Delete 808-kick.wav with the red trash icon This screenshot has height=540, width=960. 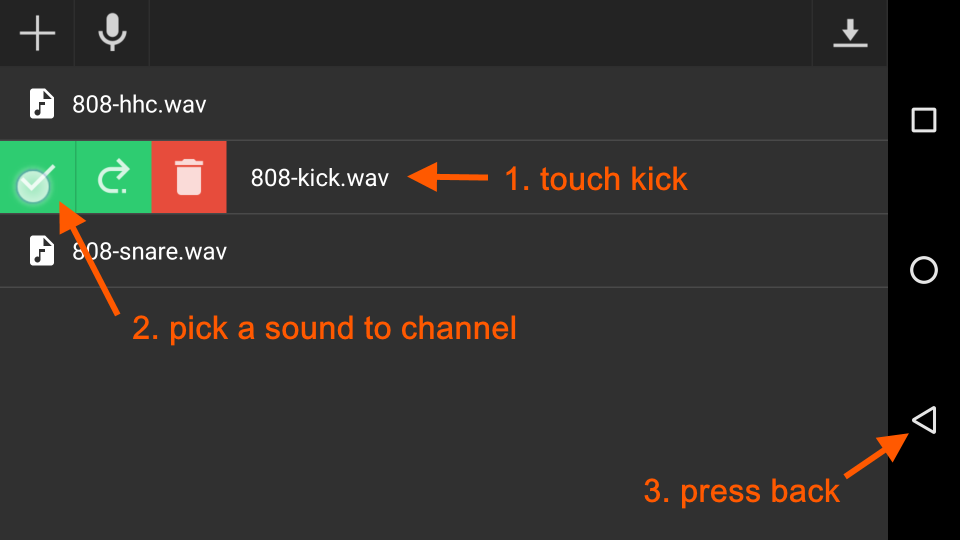click(x=189, y=178)
